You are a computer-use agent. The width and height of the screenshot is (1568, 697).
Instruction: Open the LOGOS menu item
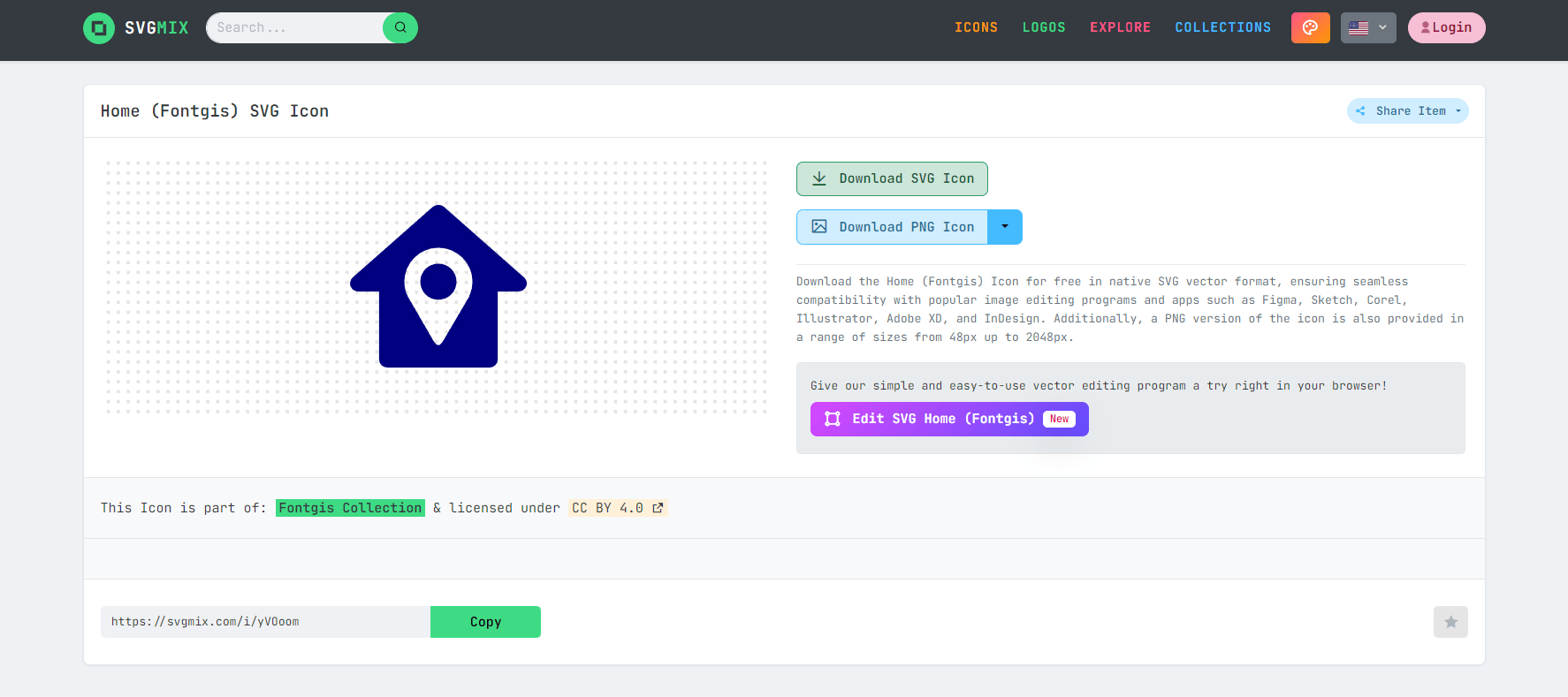(x=1044, y=27)
